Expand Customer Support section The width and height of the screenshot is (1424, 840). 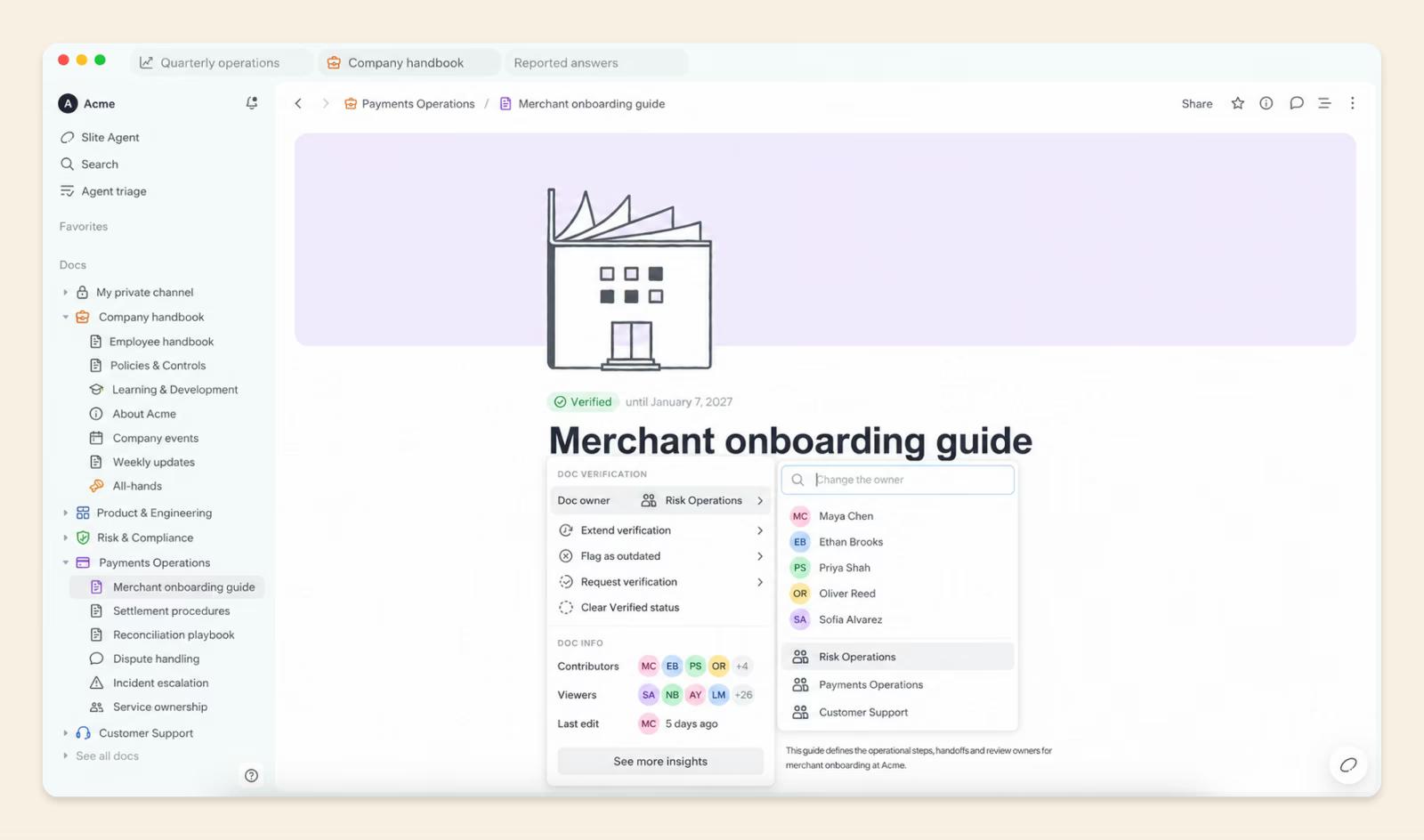pos(65,733)
